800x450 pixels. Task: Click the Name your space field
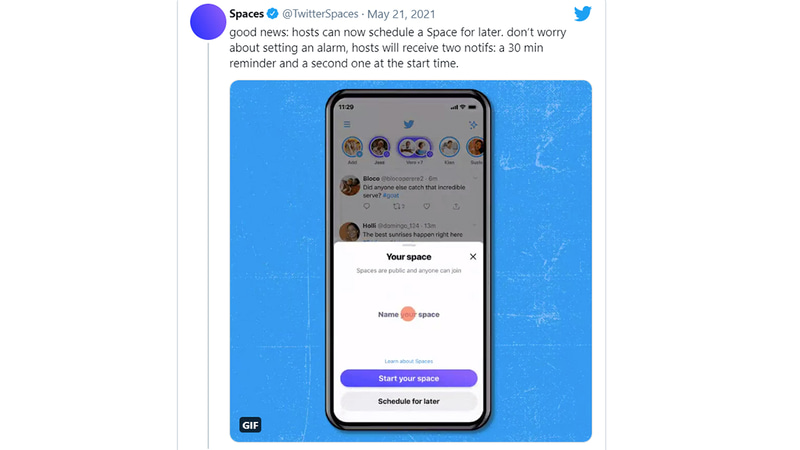(x=408, y=314)
